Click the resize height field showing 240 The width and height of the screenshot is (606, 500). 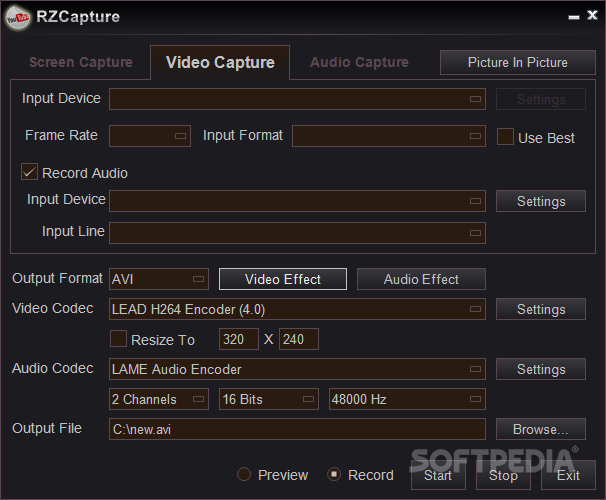[x=299, y=339]
